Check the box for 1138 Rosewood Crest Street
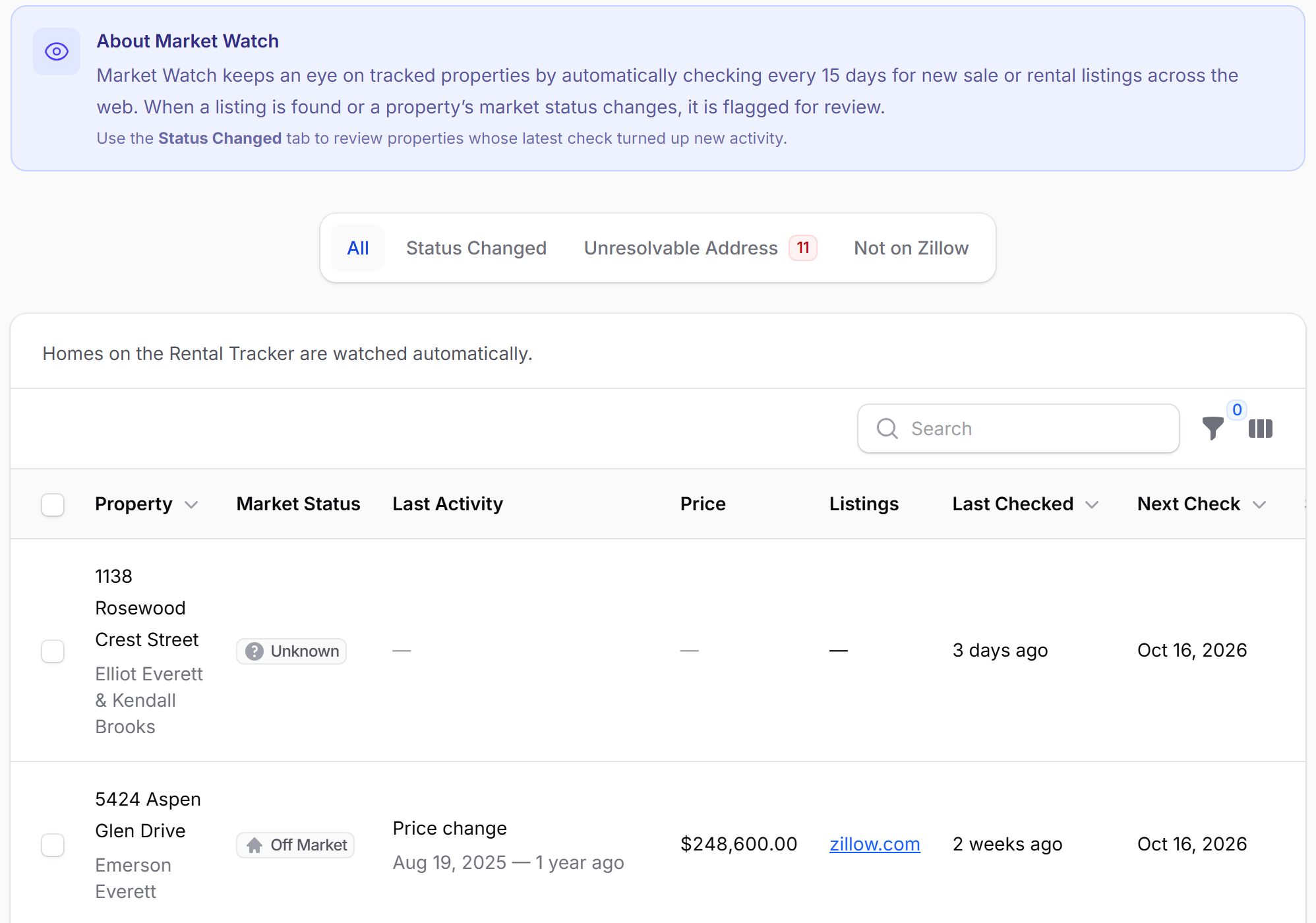 pyautogui.click(x=53, y=651)
